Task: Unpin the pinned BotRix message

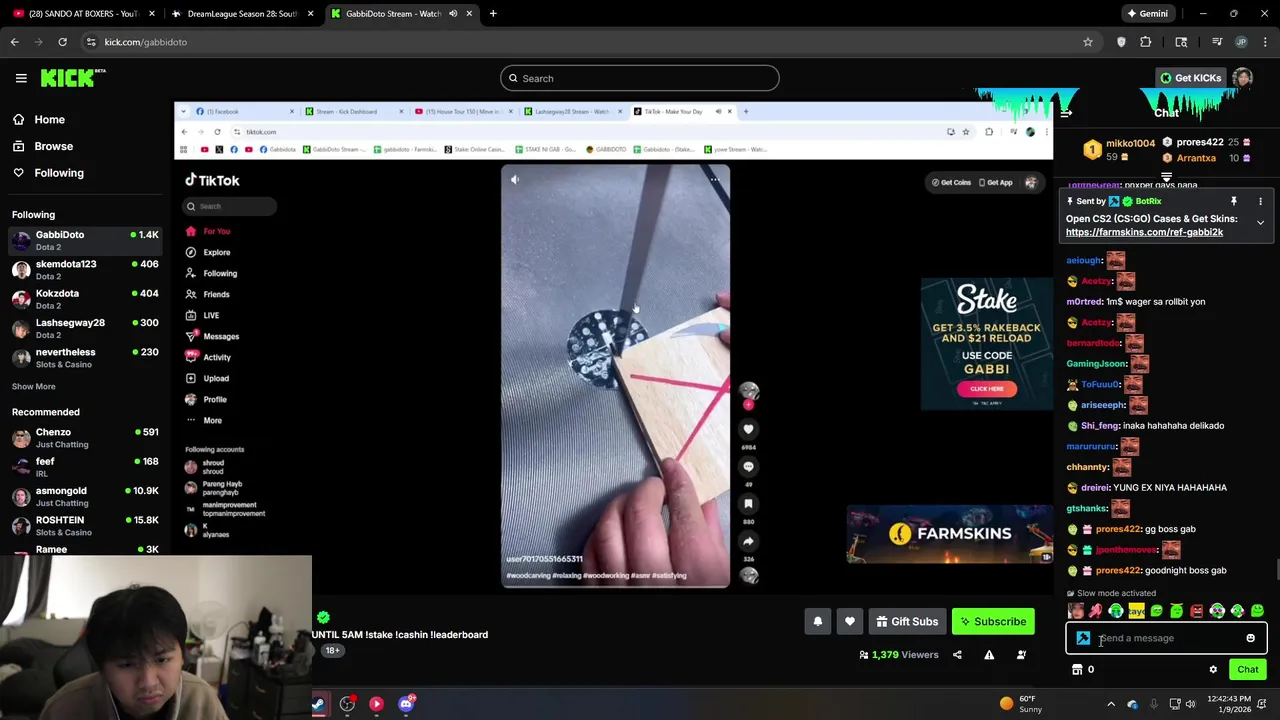Action: point(1234,201)
